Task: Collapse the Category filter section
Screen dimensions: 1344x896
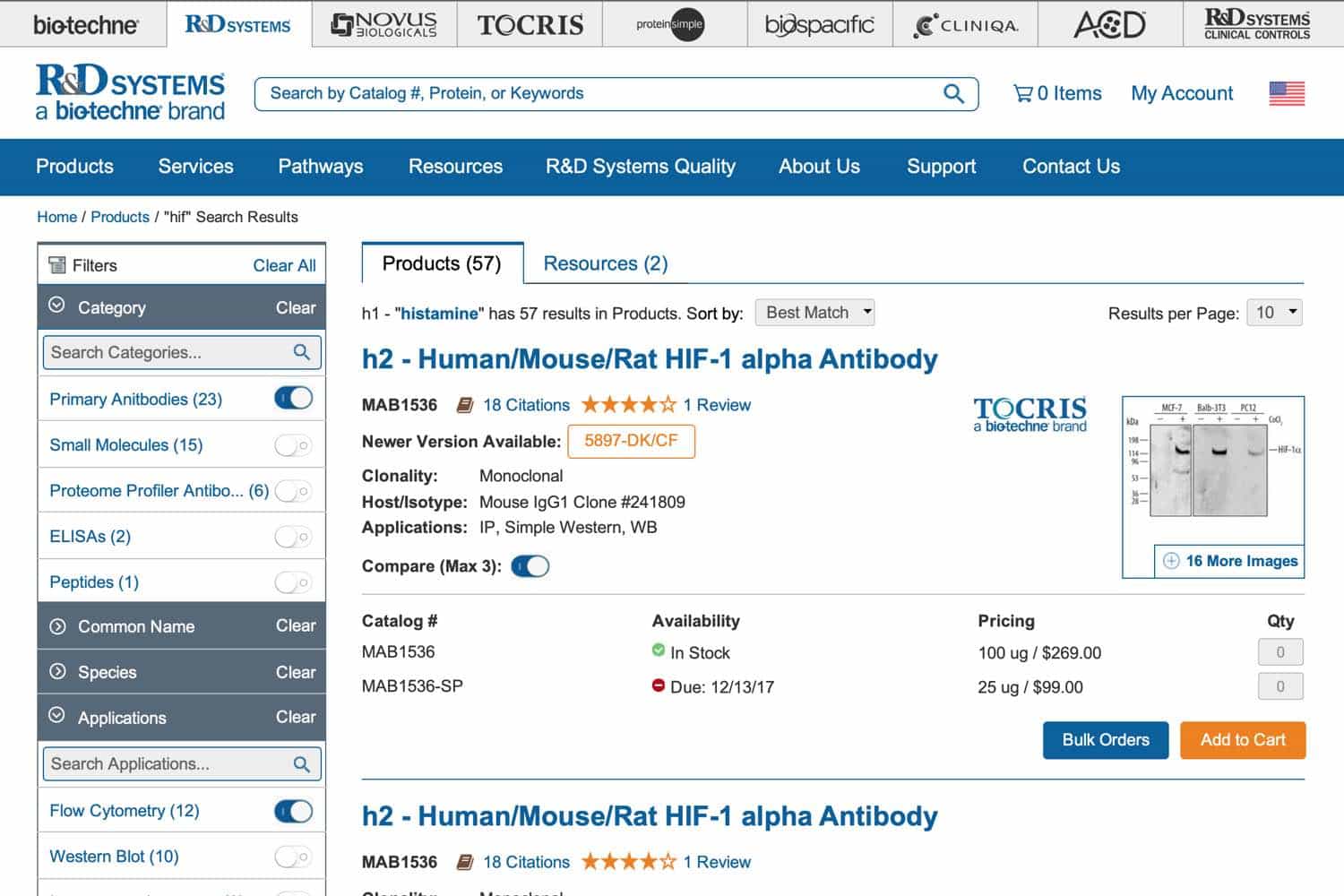Action: point(56,306)
